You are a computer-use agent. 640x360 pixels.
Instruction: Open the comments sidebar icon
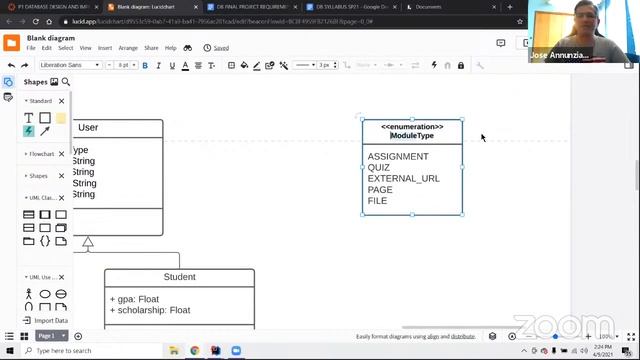(8, 97)
